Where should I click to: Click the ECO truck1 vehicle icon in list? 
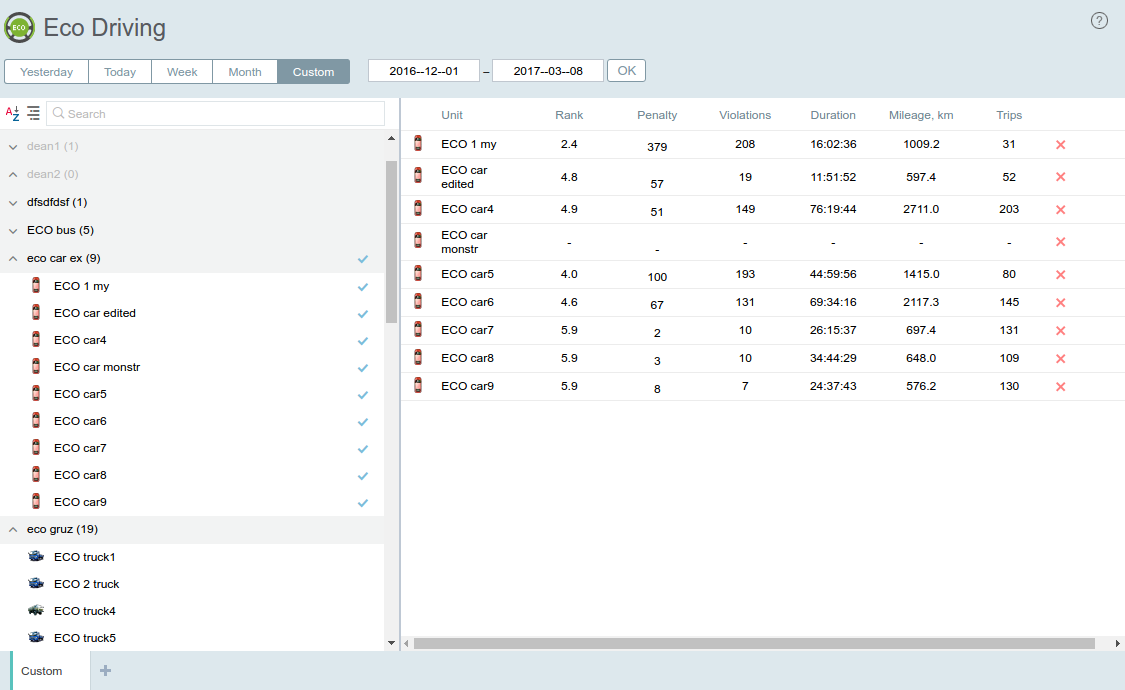tap(36, 557)
